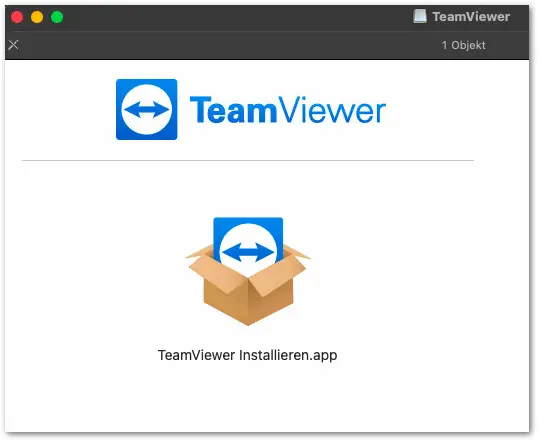Click the TeamViewer Installieren.app file name label

coord(247,355)
